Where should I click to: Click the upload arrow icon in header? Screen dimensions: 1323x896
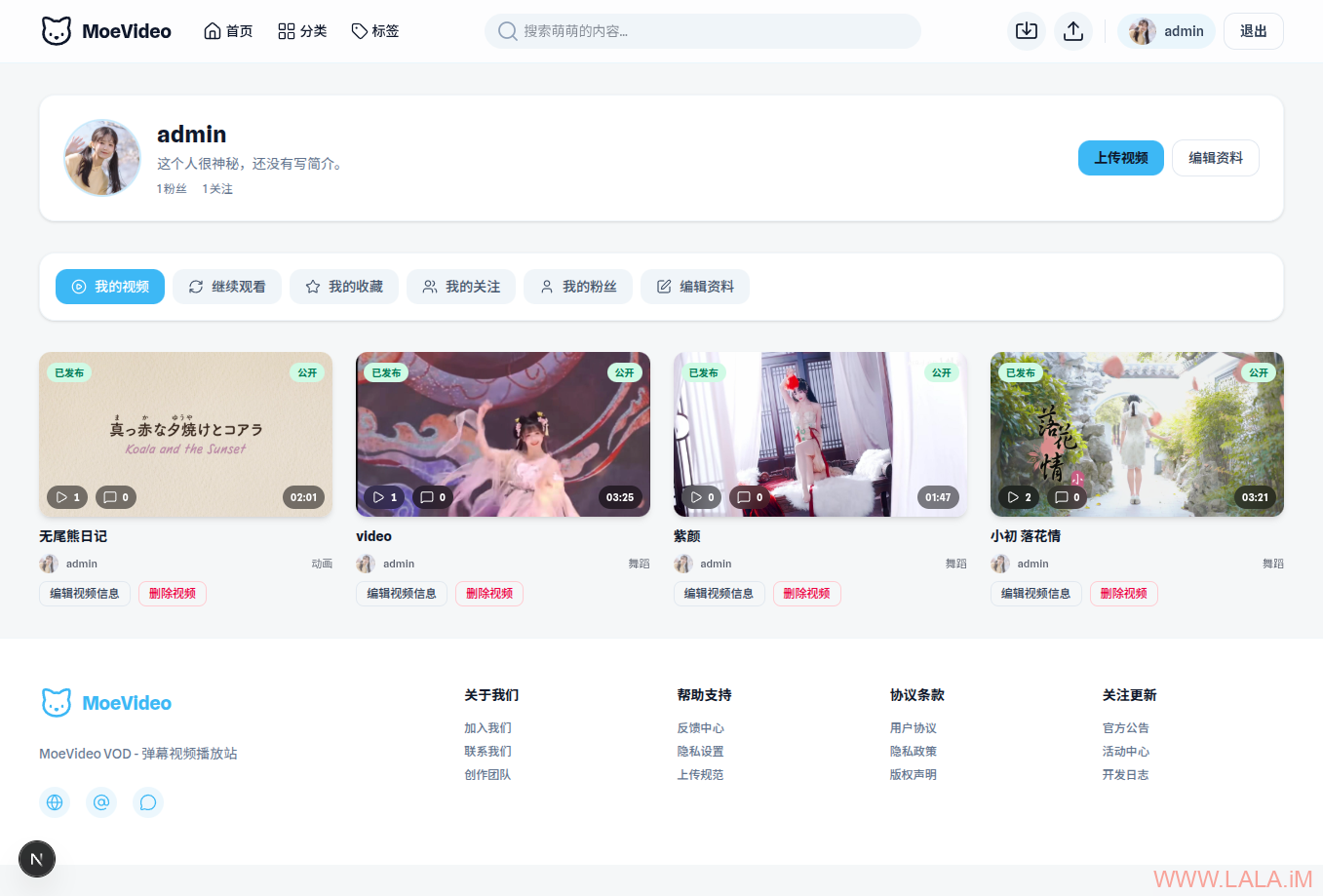pyautogui.click(x=1072, y=31)
